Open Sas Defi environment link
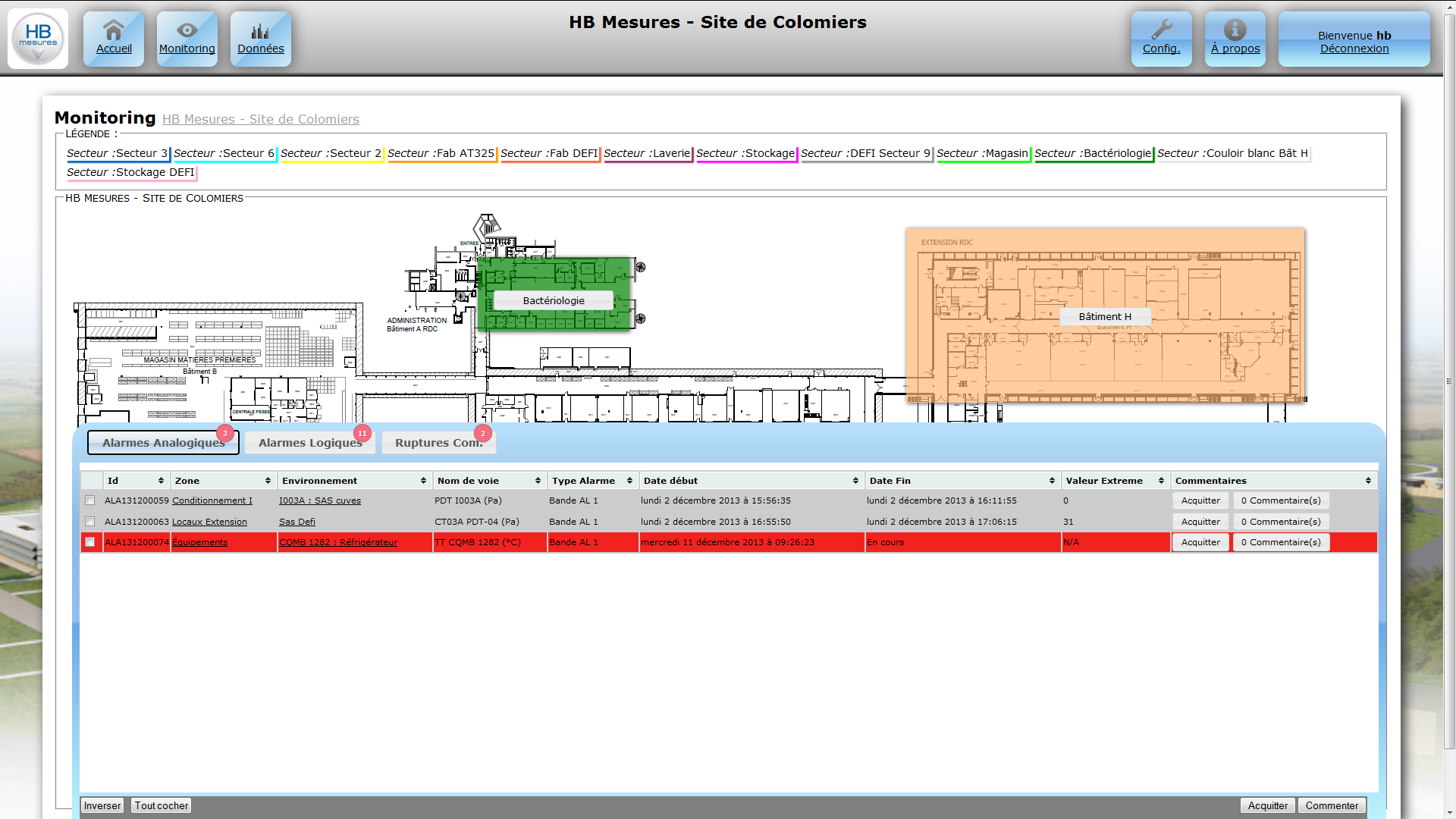The height and width of the screenshot is (819, 1456). tap(297, 522)
